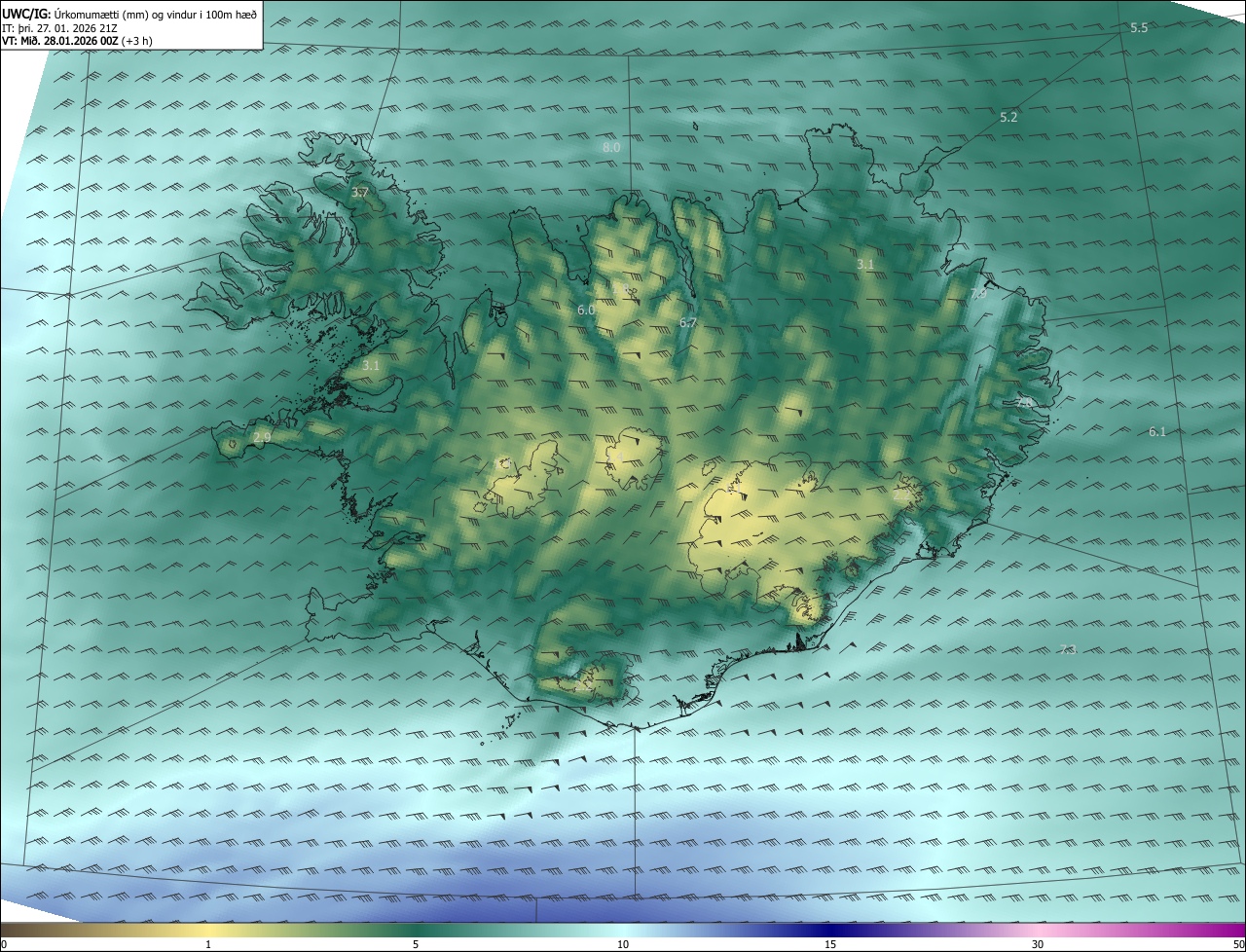Click the yellow band of the colour scale near 1

tap(208, 931)
